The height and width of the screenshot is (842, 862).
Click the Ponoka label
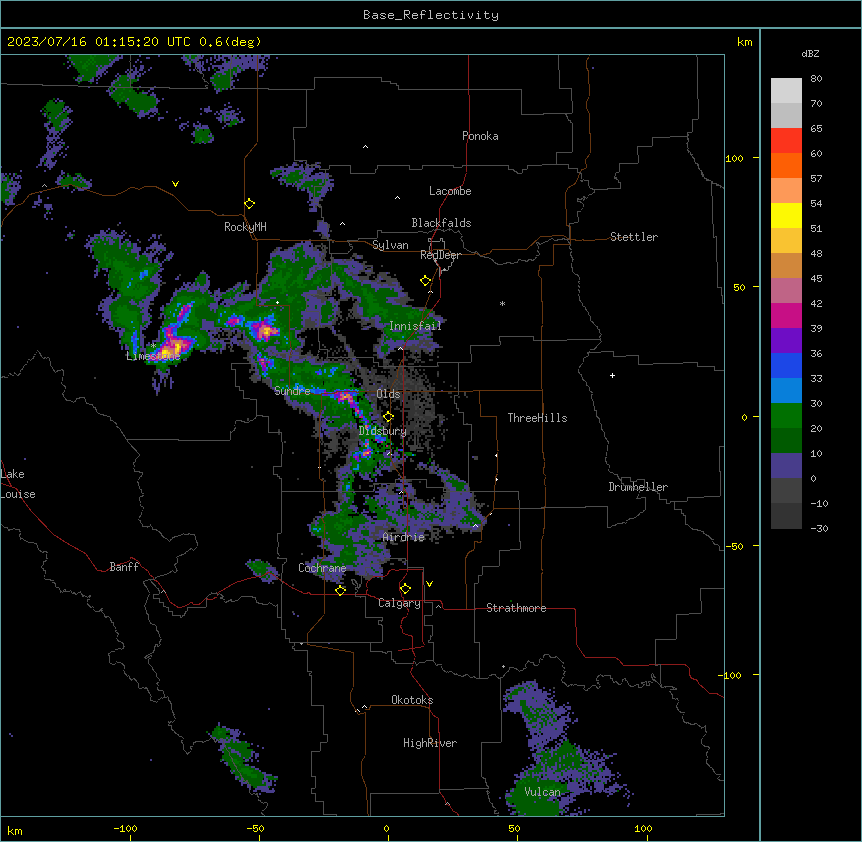[480, 136]
